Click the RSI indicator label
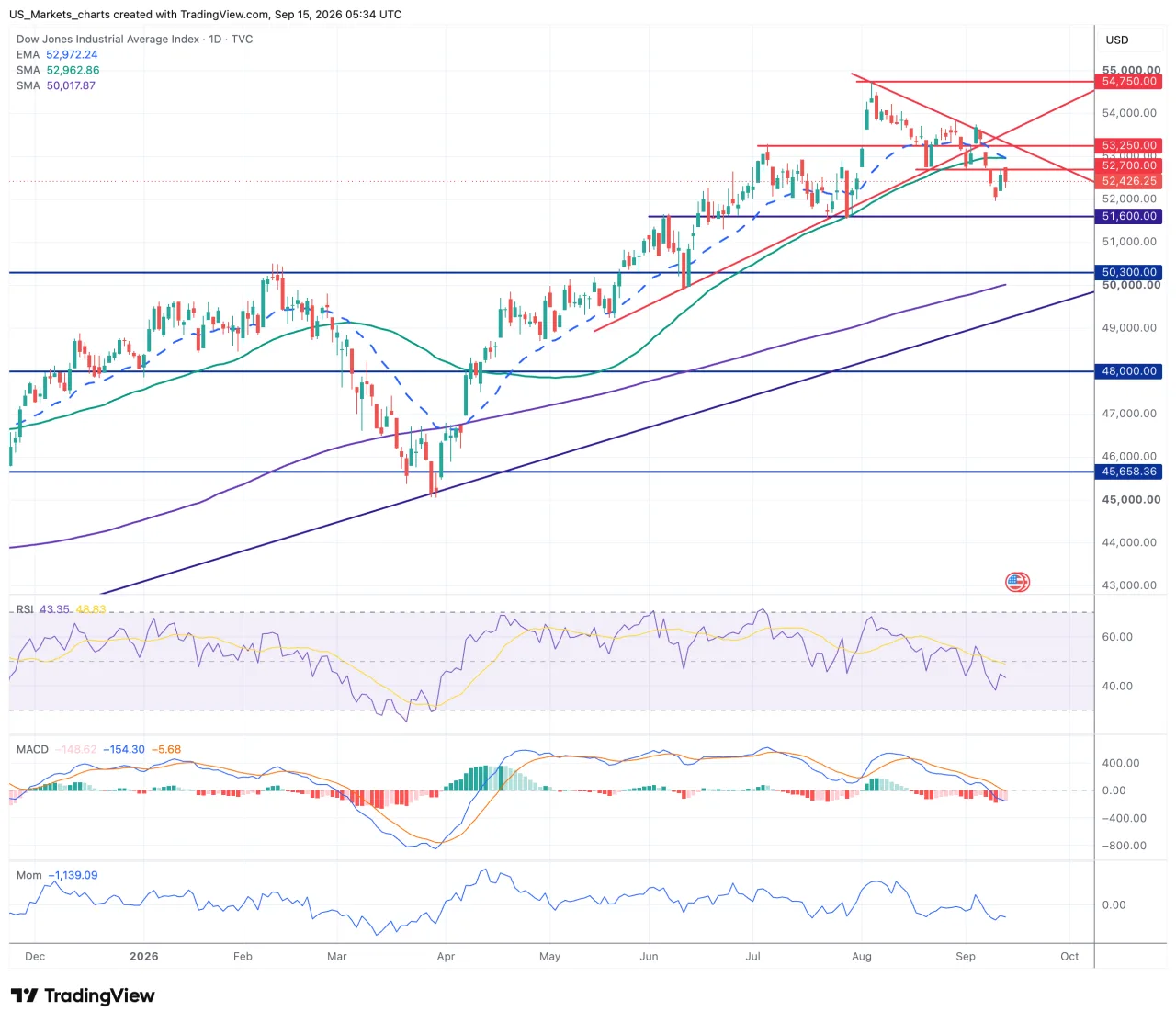Screen dimensions: 1176x1023 point(25,609)
